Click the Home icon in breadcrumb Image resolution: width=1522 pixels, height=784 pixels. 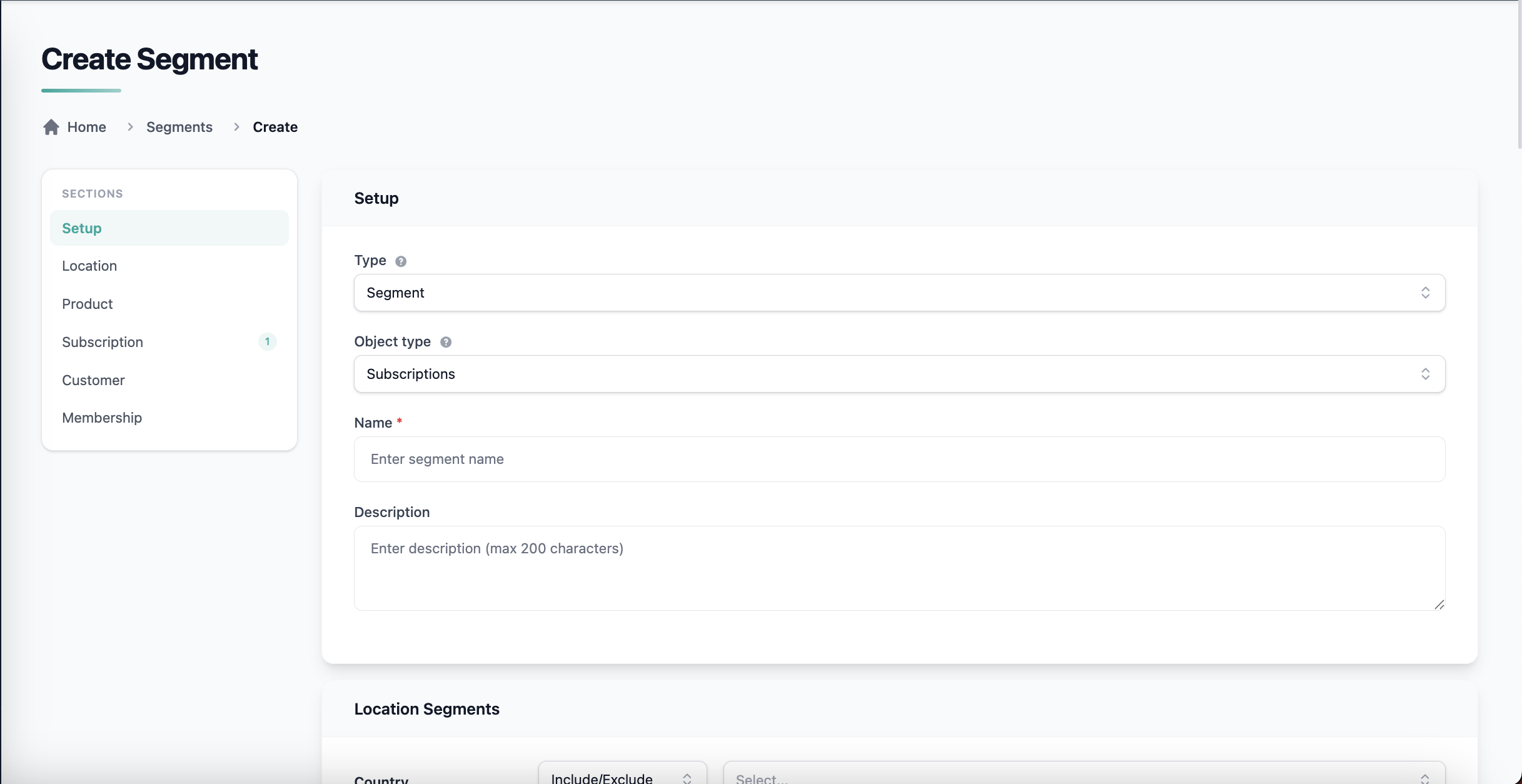pyautogui.click(x=51, y=128)
